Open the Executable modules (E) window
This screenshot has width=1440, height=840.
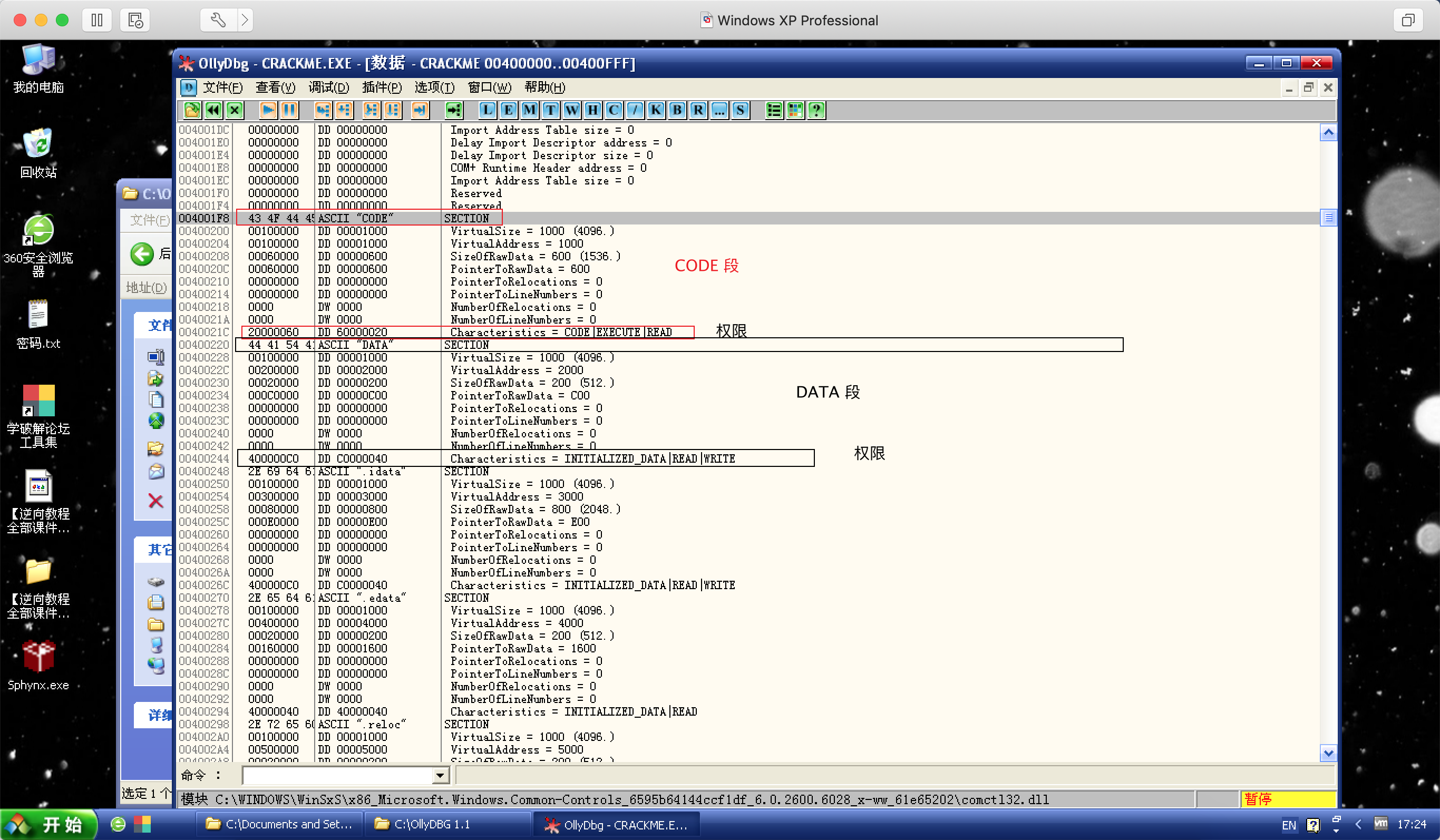(x=508, y=110)
